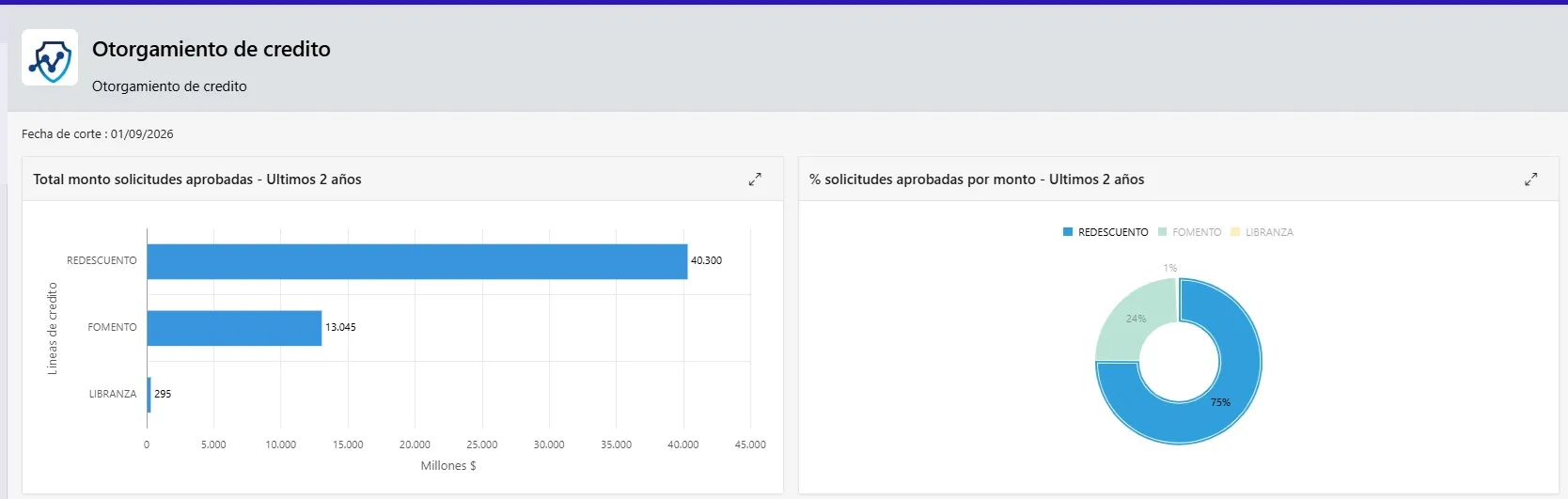This screenshot has height=499, width=1568.
Task: Click the Millones $ axis title
Action: coord(448,465)
